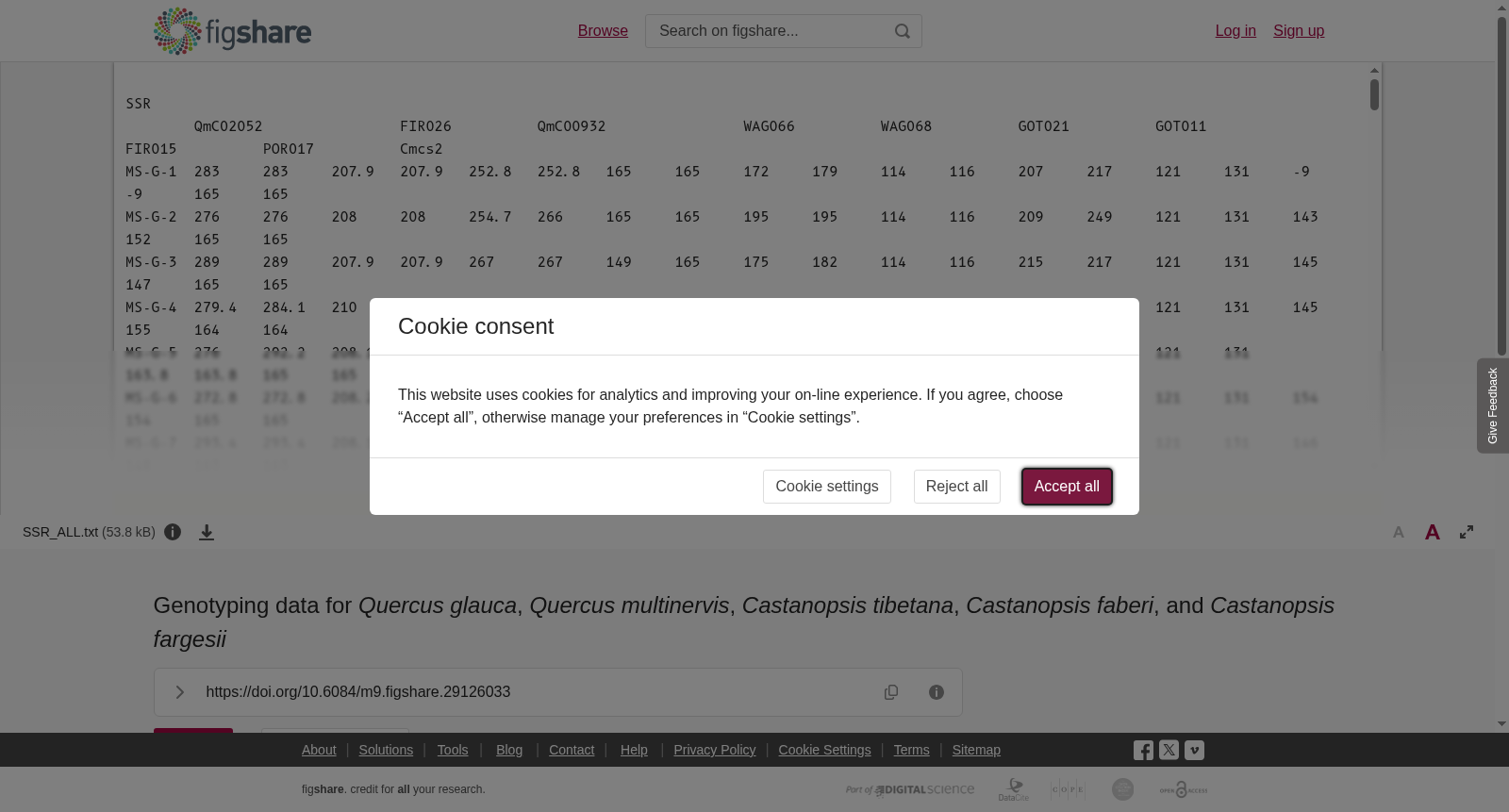Go to Log in page
Image resolution: width=1509 pixels, height=812 pixels.
pos(1235,31)
